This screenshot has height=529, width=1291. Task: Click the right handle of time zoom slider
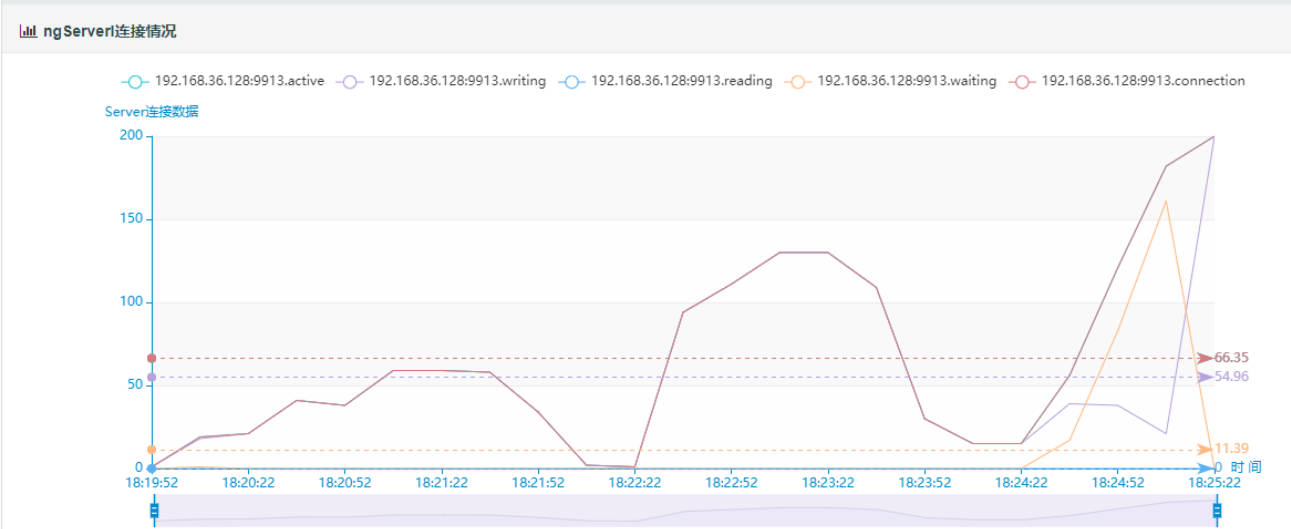click(x=1217, y=511)
